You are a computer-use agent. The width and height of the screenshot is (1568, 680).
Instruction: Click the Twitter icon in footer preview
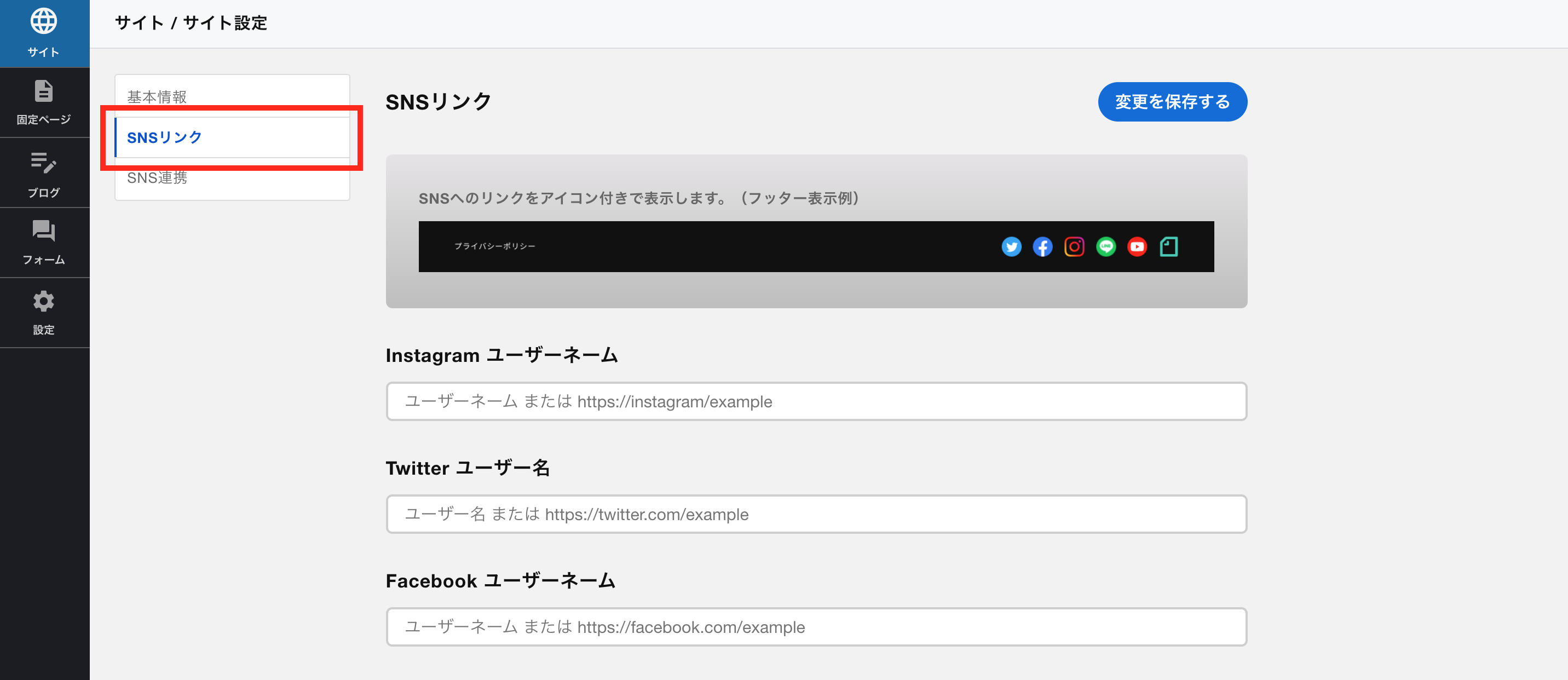(1011, 246)
